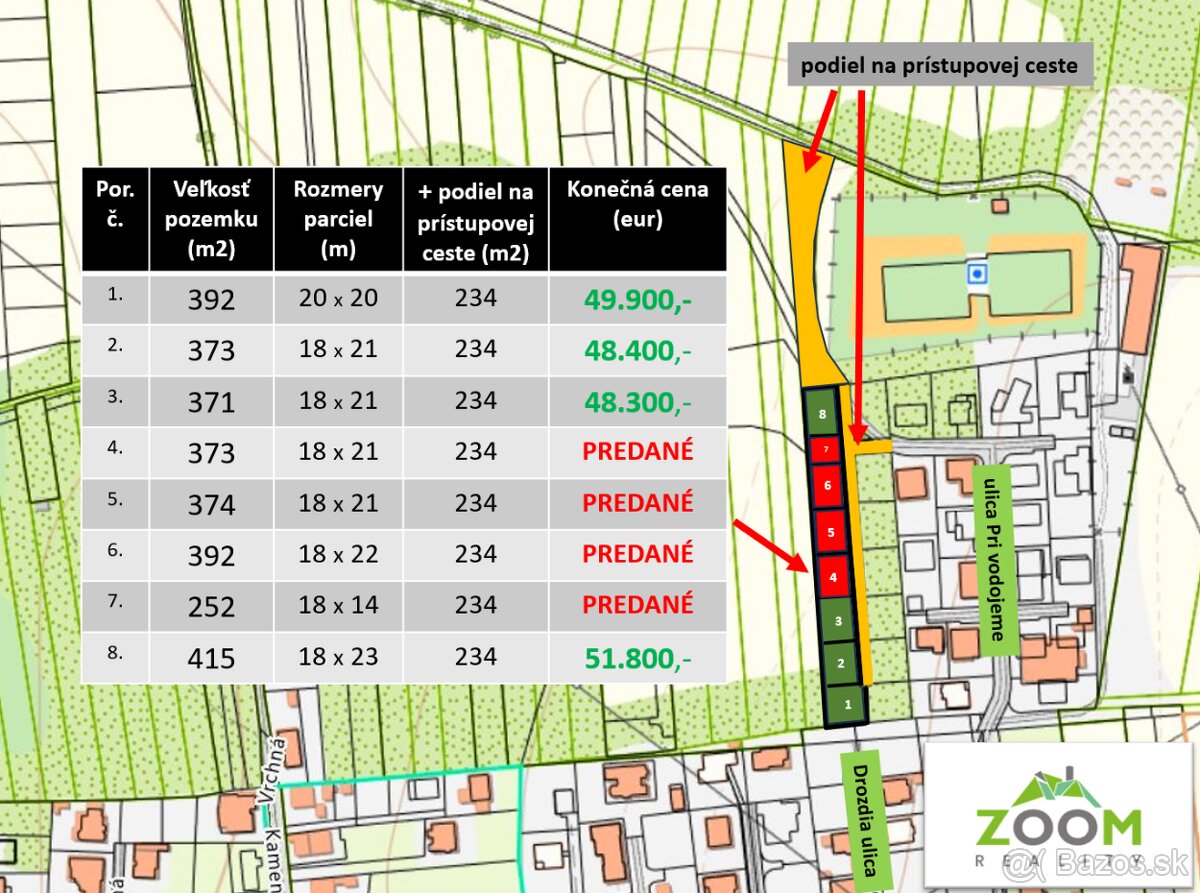Click green parcel number 1 on map
Image resolution: width=1200 pixels, height=893 pixels.
pyautogui.click(x=847, y=704)
